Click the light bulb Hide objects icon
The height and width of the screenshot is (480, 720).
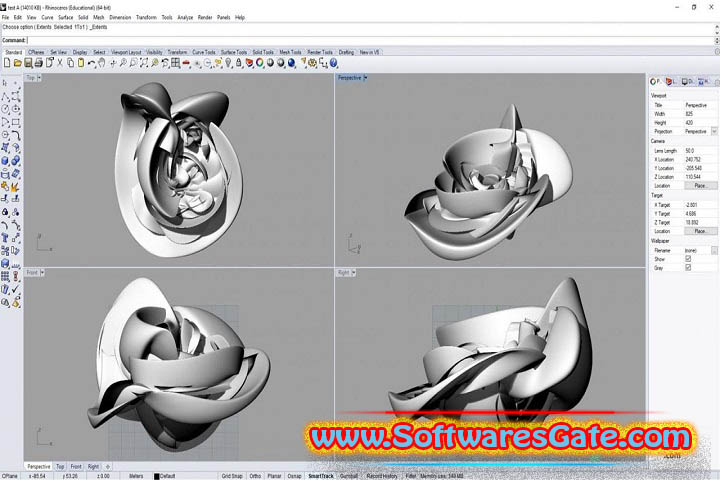pos(228,63)
